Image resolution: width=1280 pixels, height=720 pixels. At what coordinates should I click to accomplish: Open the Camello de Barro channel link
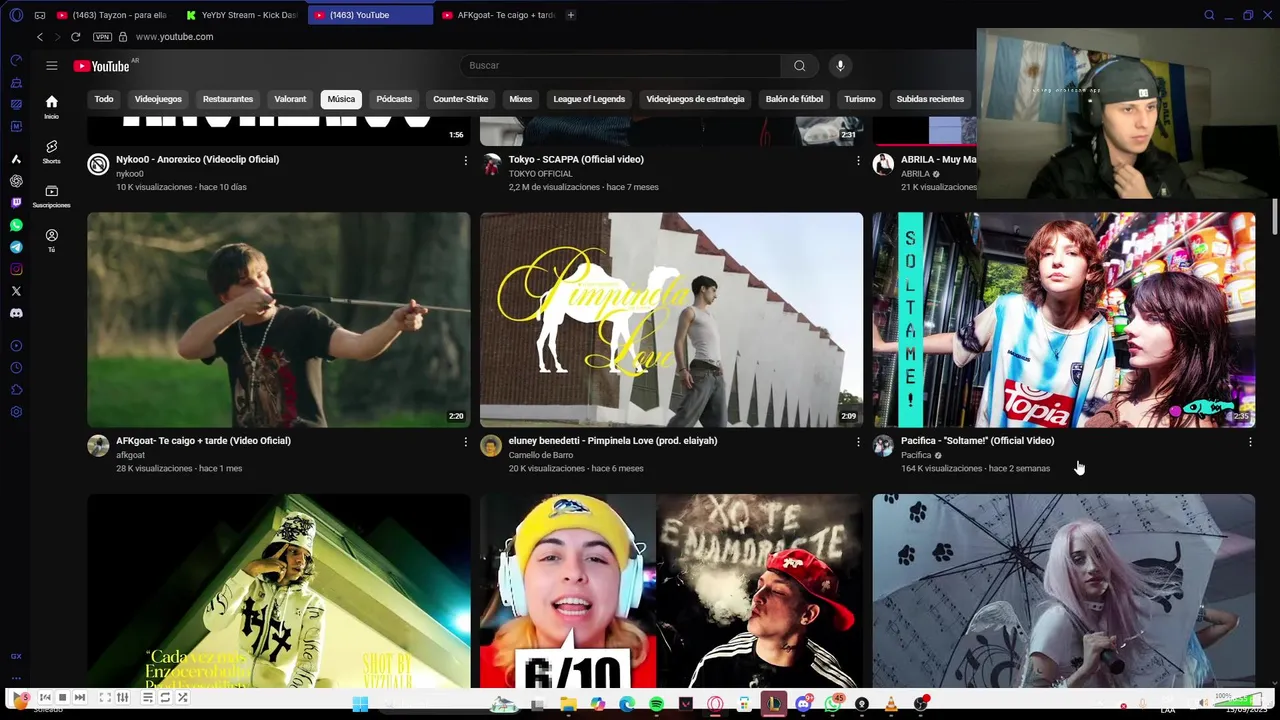540,455
